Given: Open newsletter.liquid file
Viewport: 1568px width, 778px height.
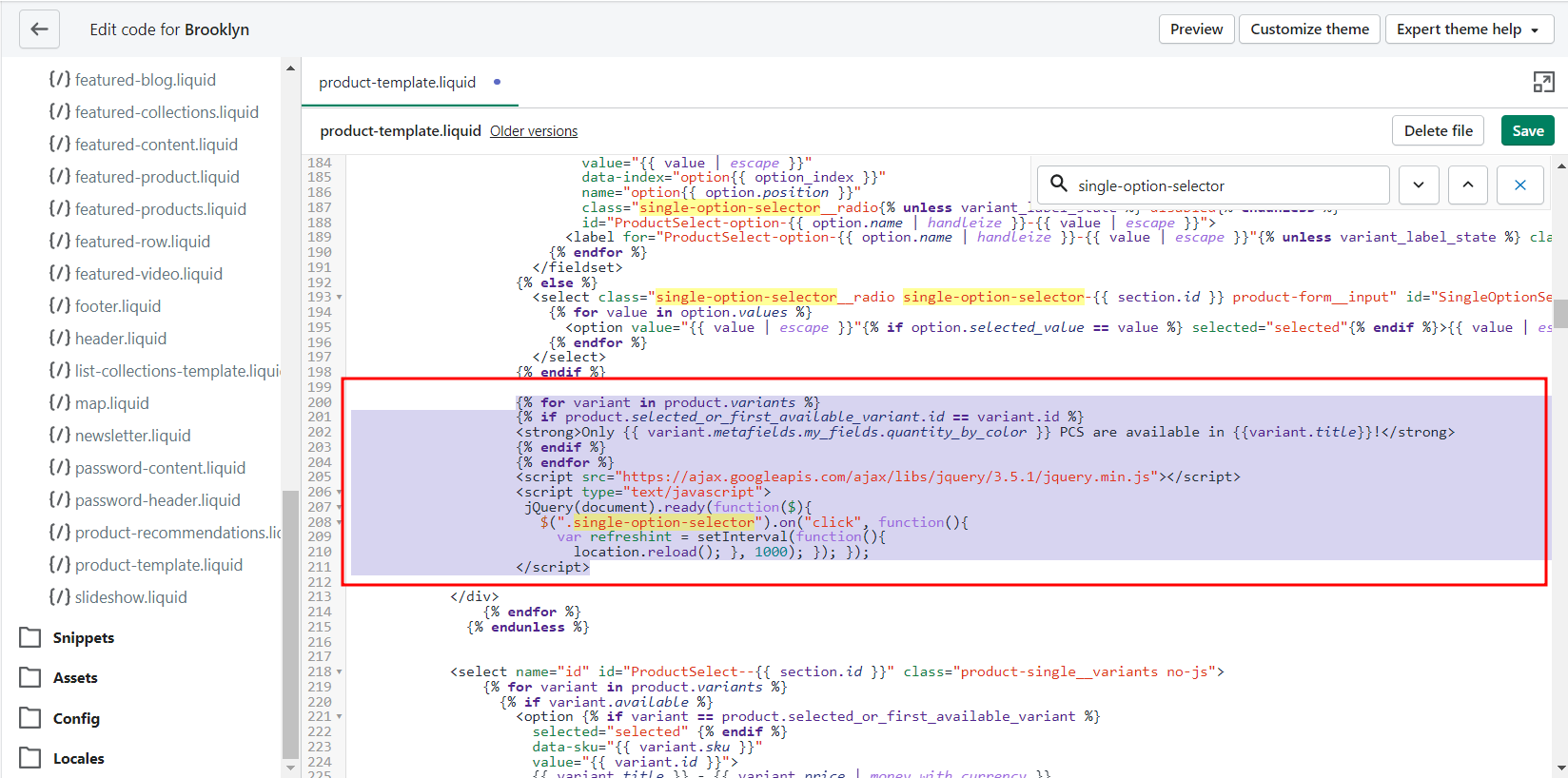Looking at the screenshot, I should tap(120, 436).
